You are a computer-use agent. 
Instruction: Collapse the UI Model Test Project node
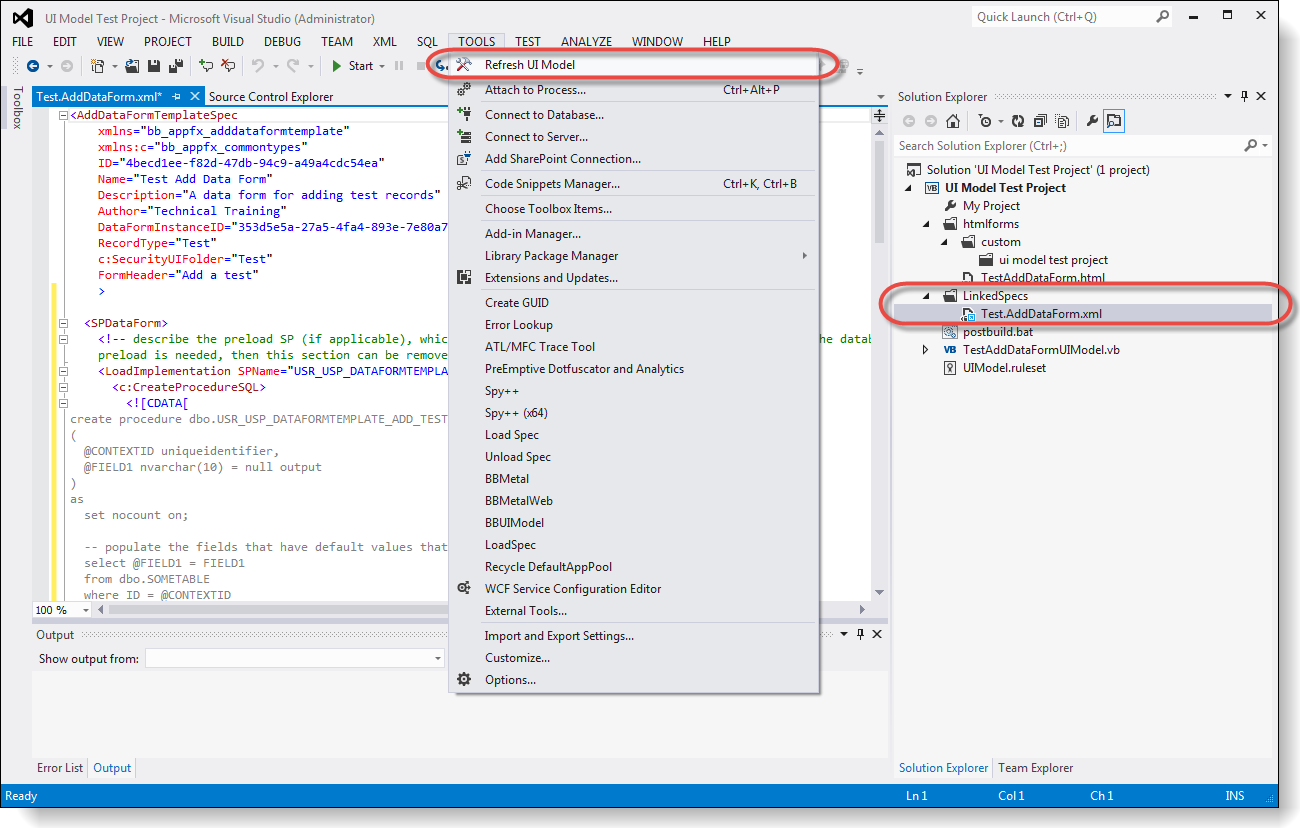(908, 188)
